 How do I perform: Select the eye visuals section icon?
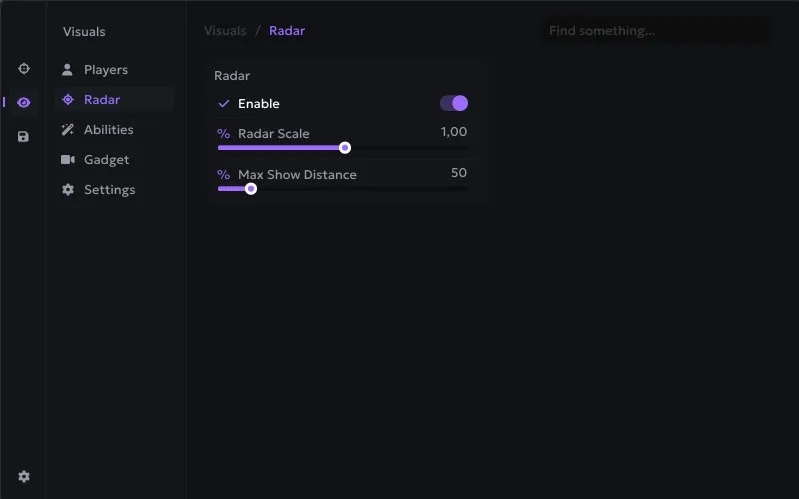[x=23, y=102]
